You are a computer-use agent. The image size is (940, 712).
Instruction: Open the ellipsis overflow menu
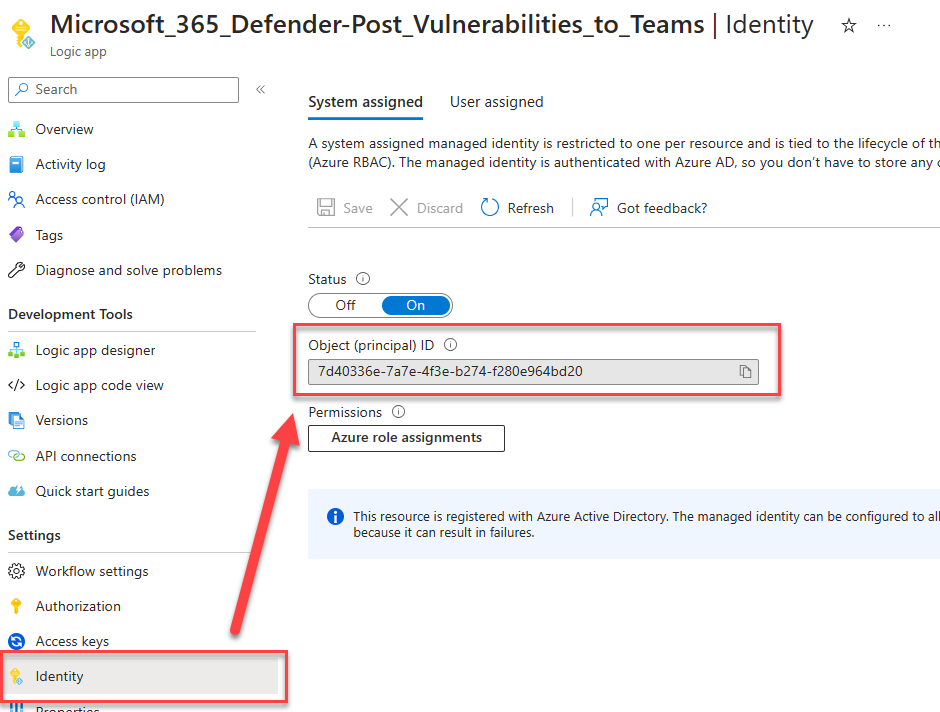pyautogui.click(x=884, y=26)
